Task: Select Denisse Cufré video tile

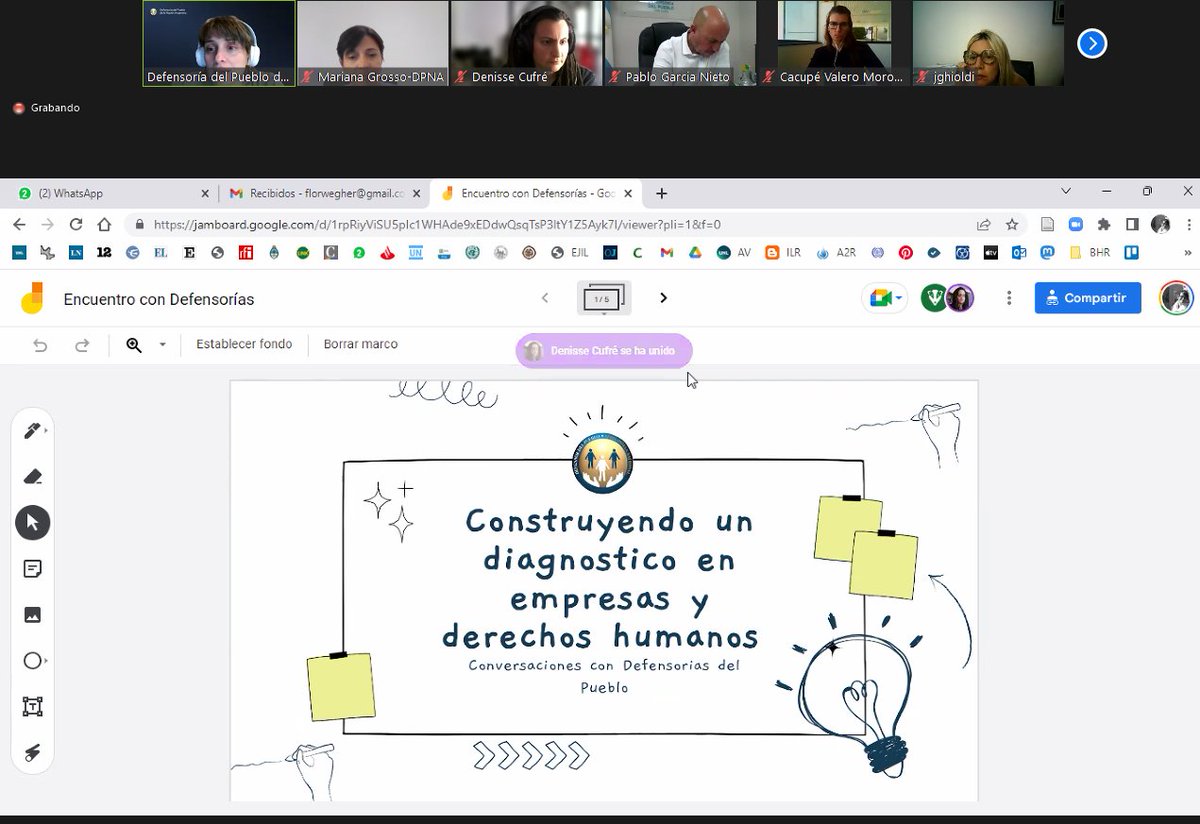Action: [526, 43]
